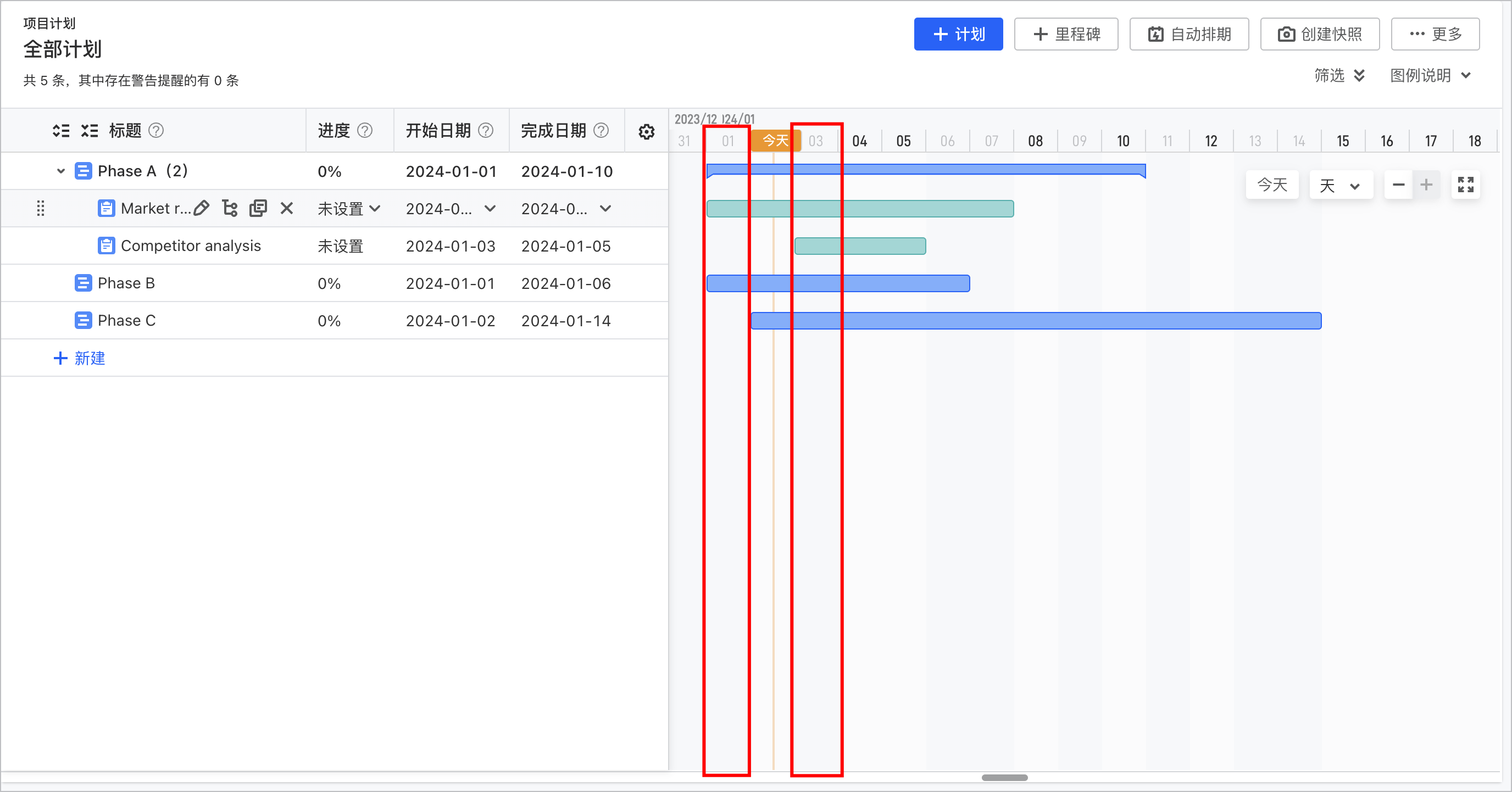Select the Phase B Gantt bar
The image size is (1512, 792).
pos(838,283)
